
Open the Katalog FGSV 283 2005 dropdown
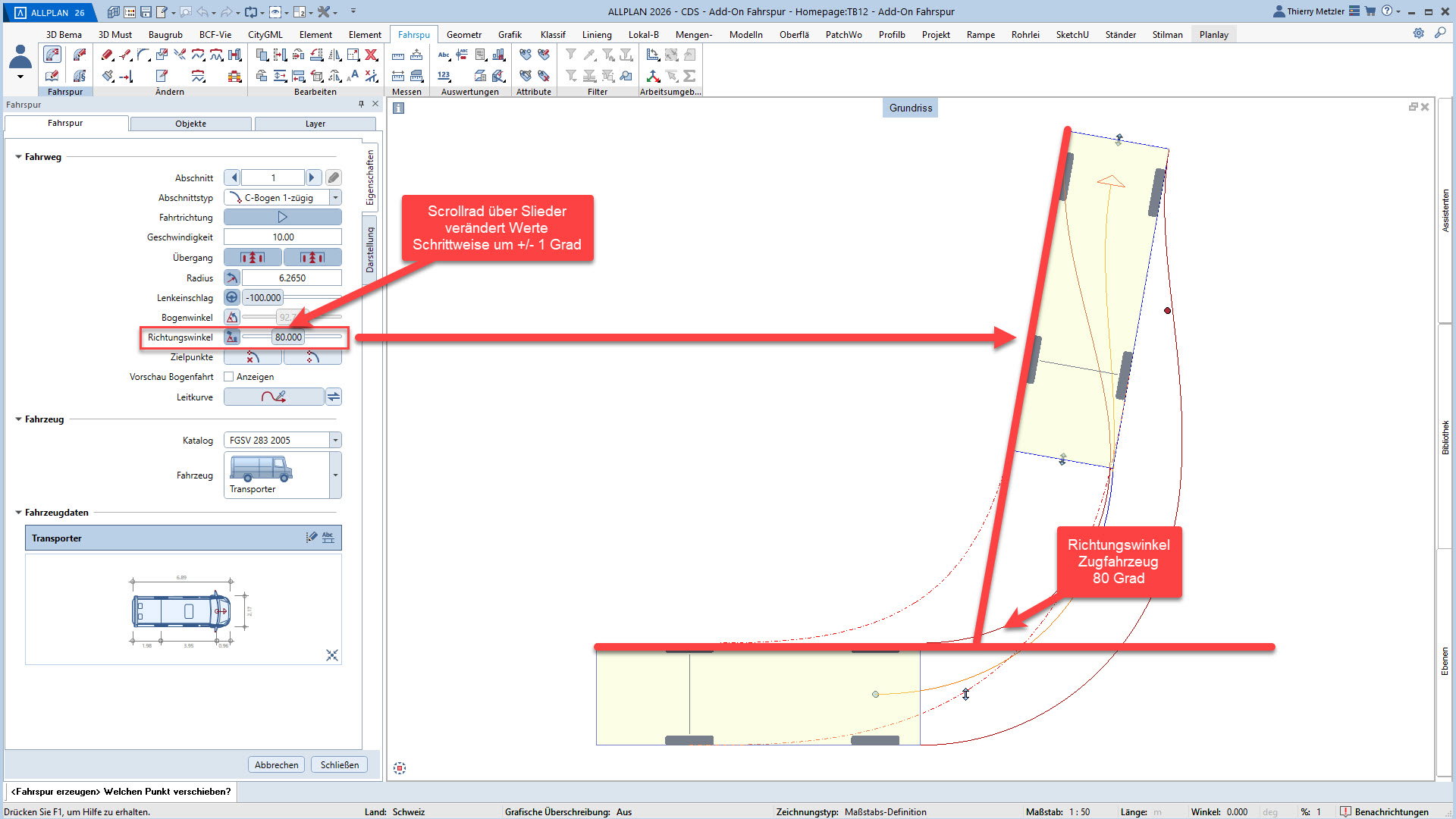click(x=335, y=440)
